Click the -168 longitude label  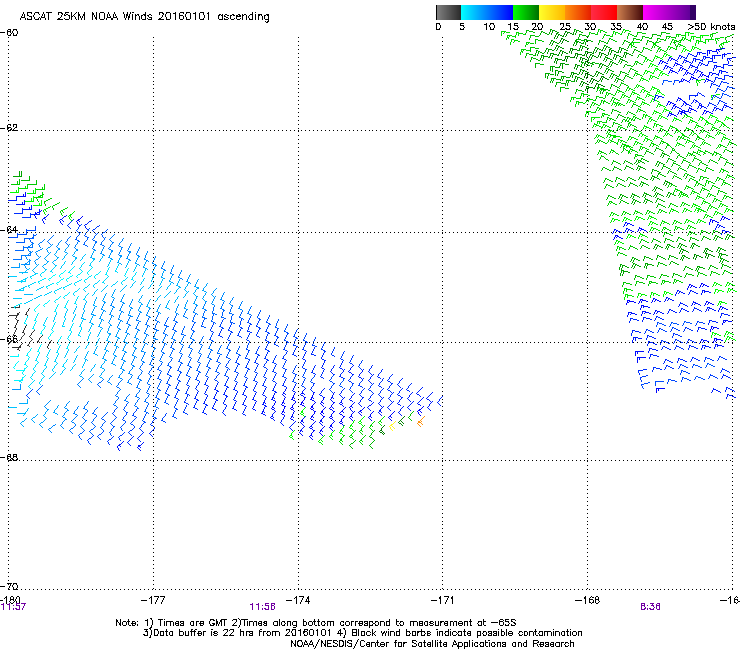[x=588, y=600]
